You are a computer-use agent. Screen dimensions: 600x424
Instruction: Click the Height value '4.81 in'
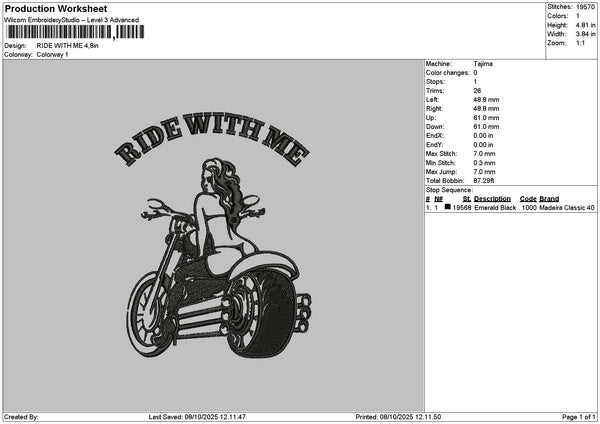(x=585, y=25)
